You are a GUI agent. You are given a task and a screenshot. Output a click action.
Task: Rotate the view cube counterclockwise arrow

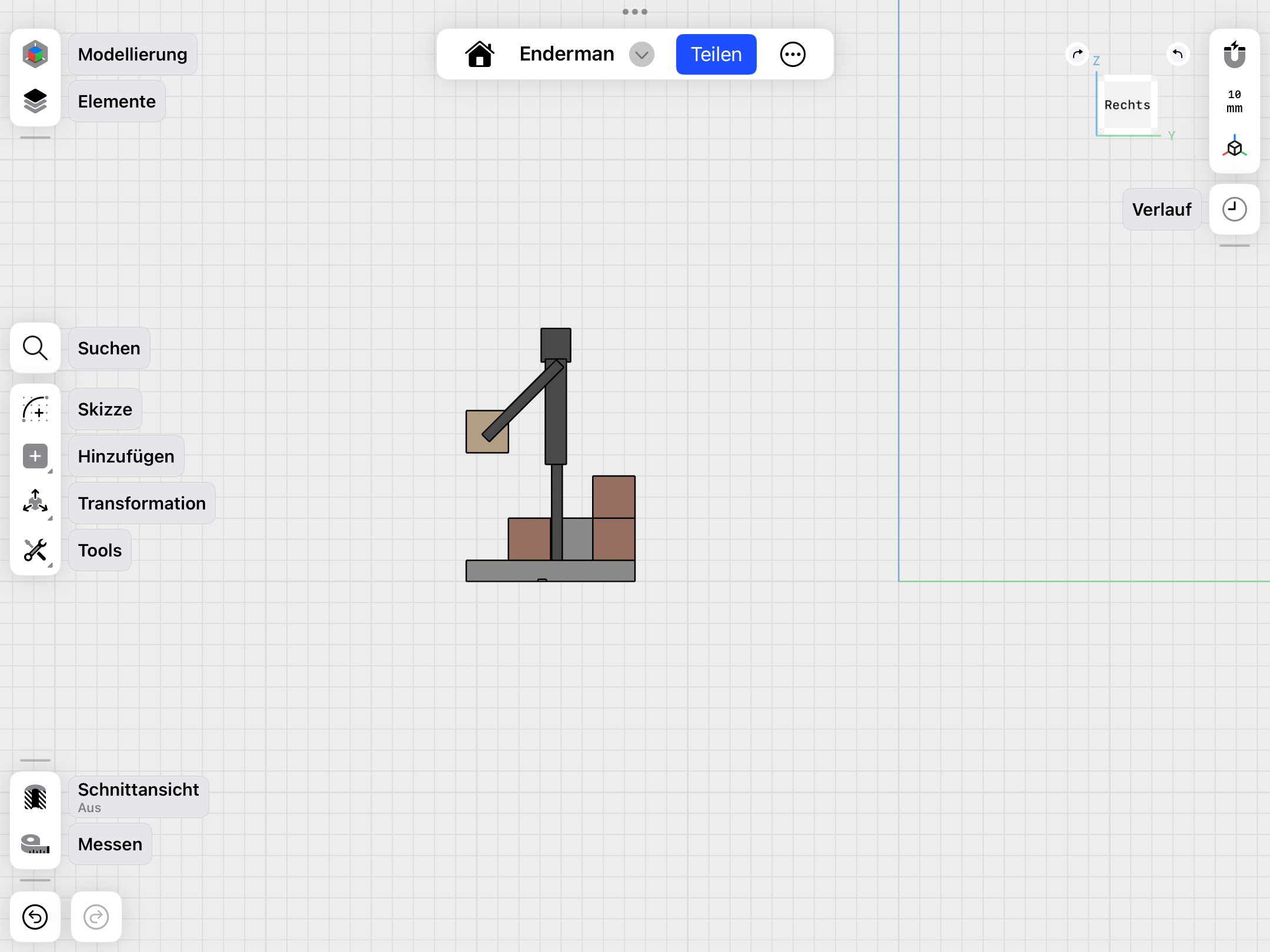tap(1178, 54)
